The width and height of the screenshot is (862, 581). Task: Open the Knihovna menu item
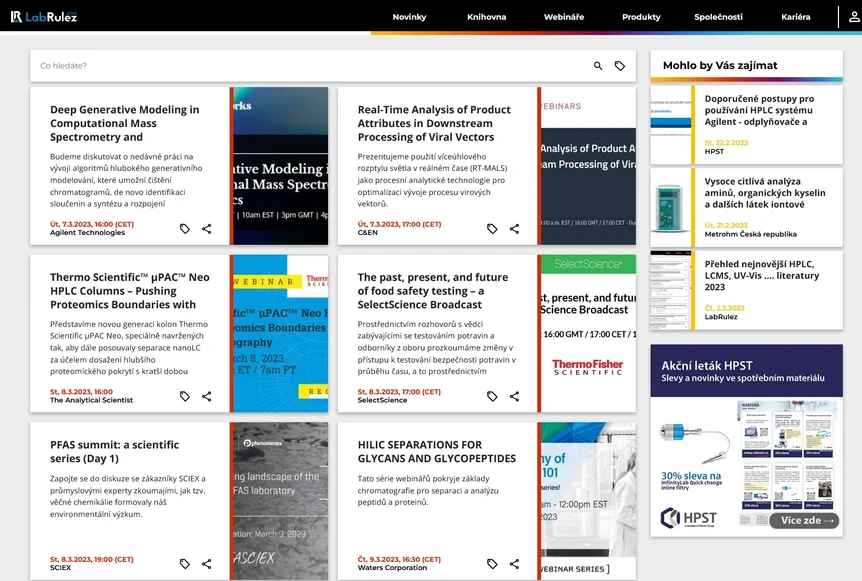click(x=487, y=17)
